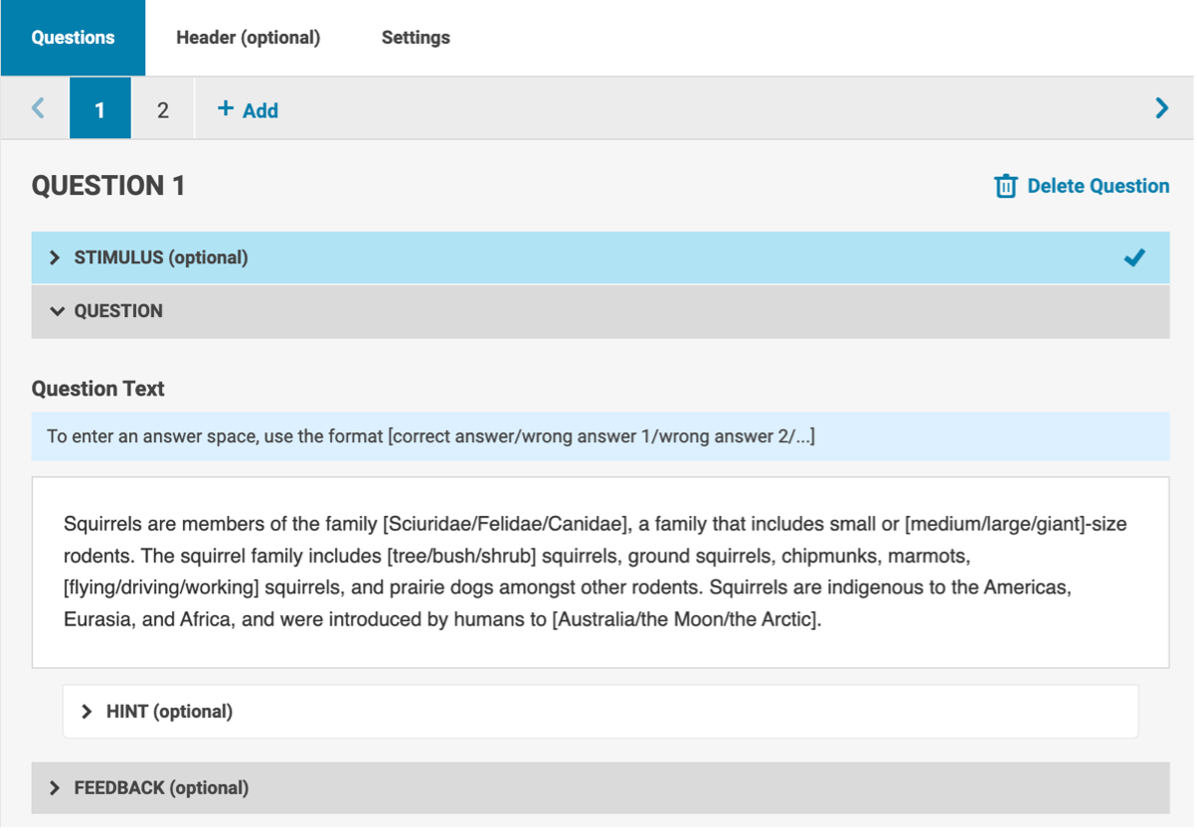Click the [tree/bush/shrub] answer space

[462, 556]
